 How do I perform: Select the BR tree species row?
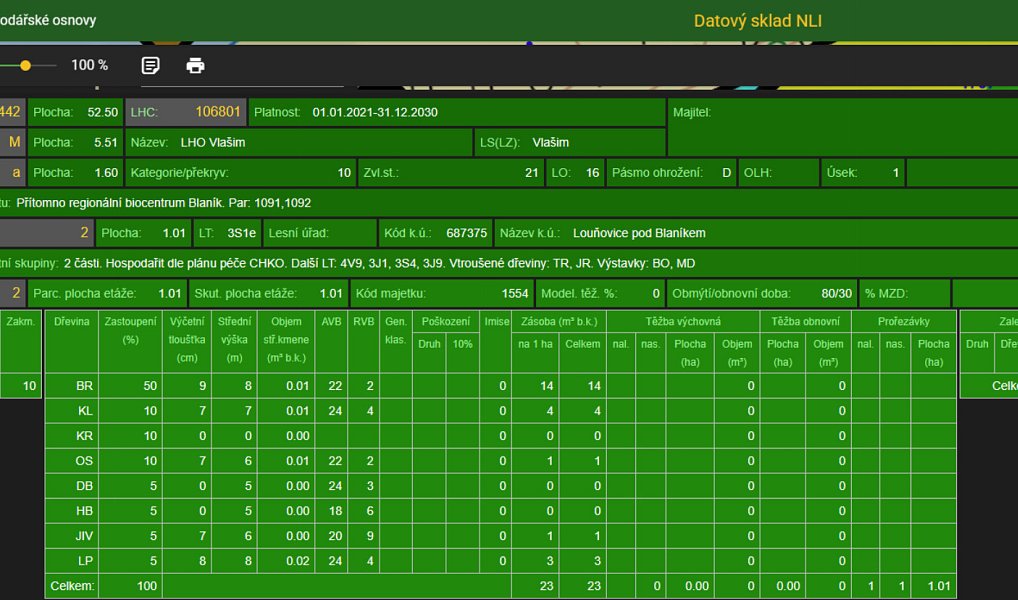[501, 386]
